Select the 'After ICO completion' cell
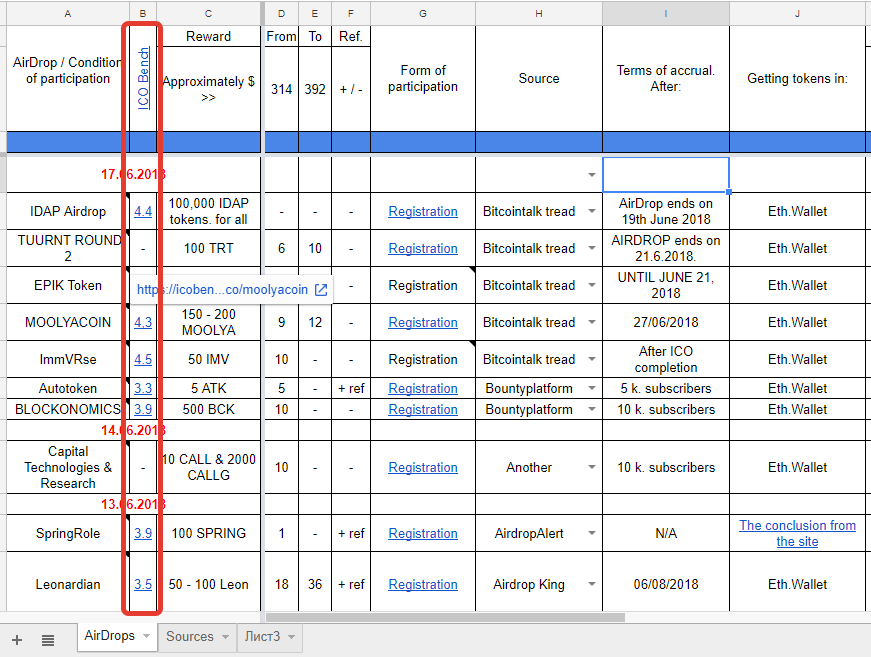871x657 pixels. point(665,359)
